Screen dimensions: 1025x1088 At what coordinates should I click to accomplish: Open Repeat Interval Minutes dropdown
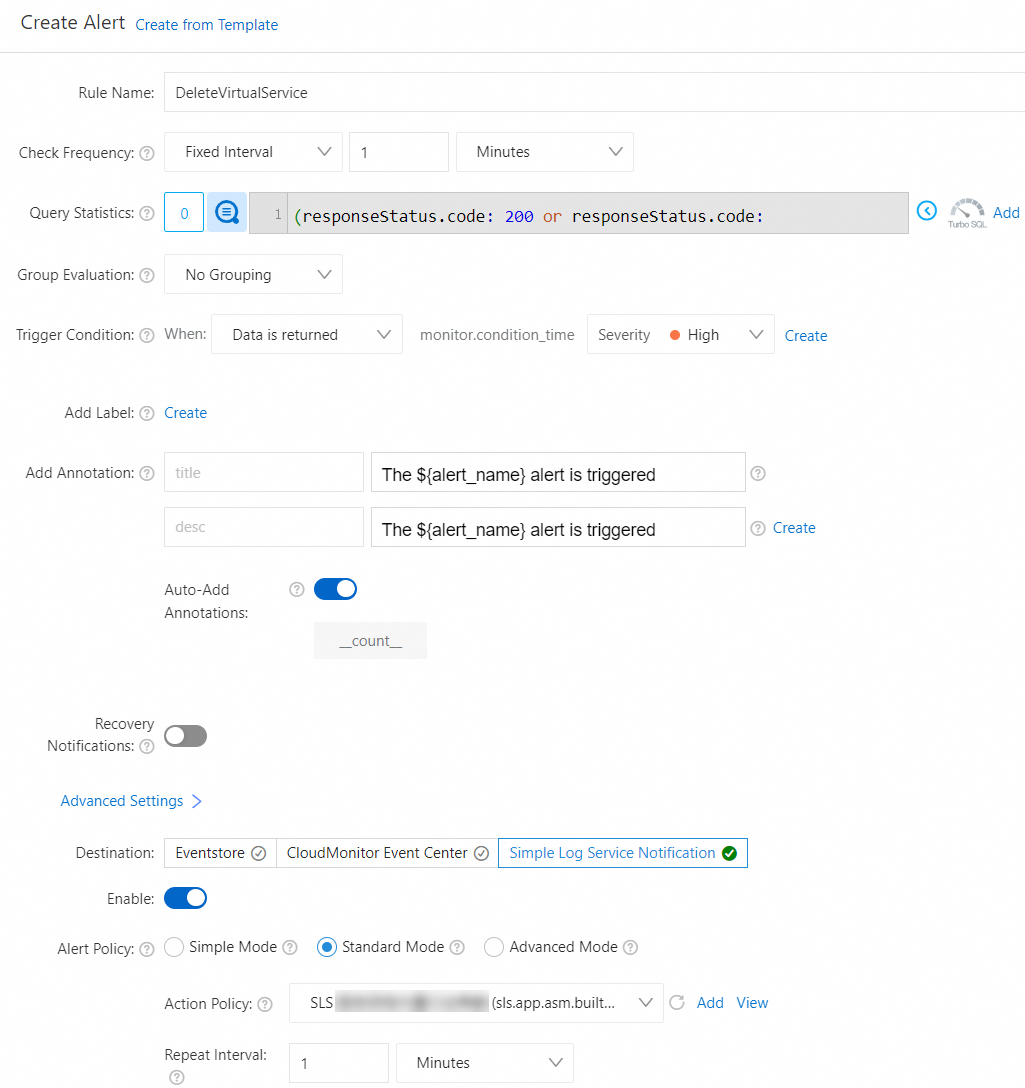pyautogui.click(x=485, y=1063)
